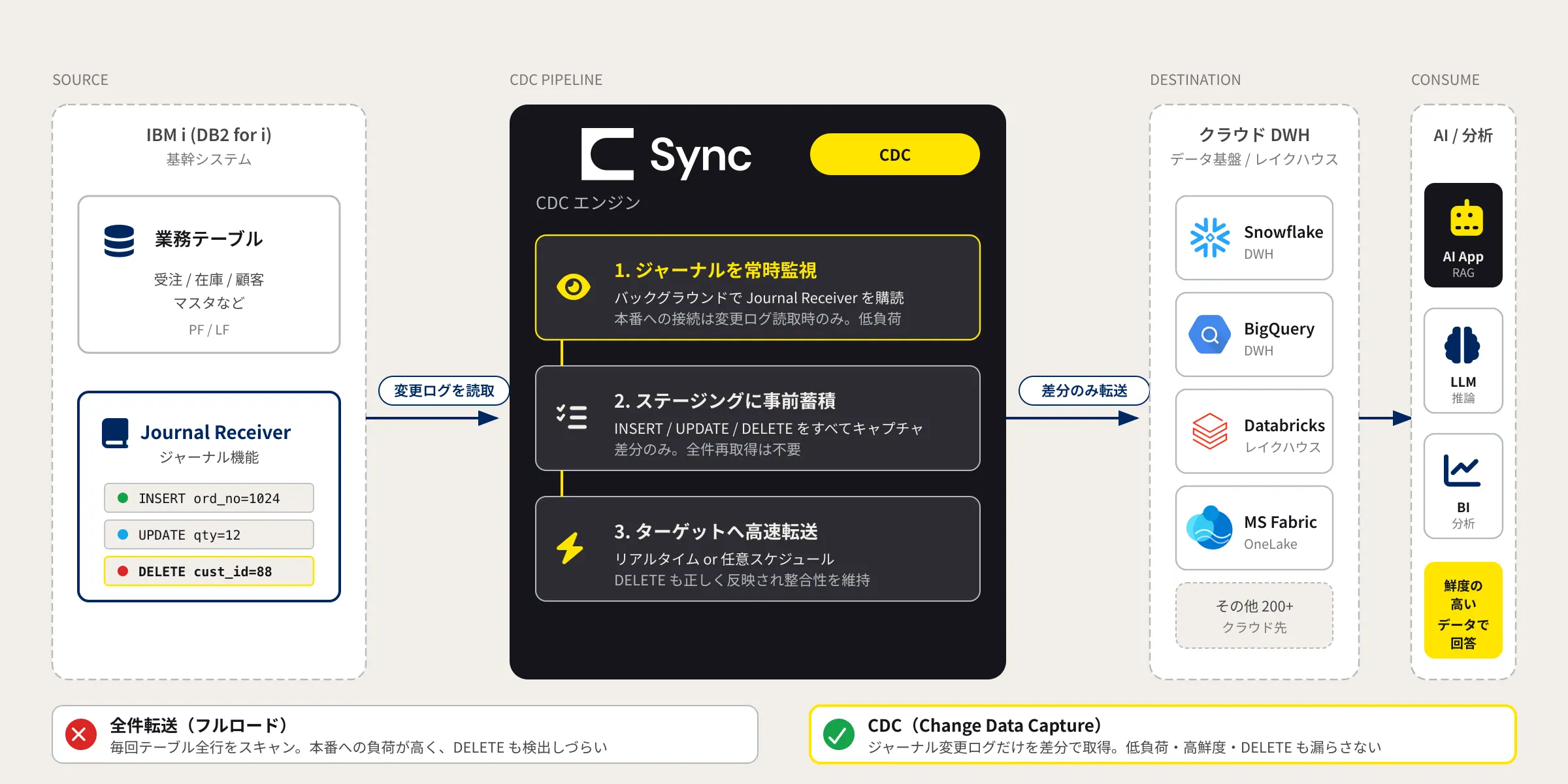Click the yellow 鮮度の高いデータで回答 box
This screenshot has width=1568, height=784.
(1463, 610)
